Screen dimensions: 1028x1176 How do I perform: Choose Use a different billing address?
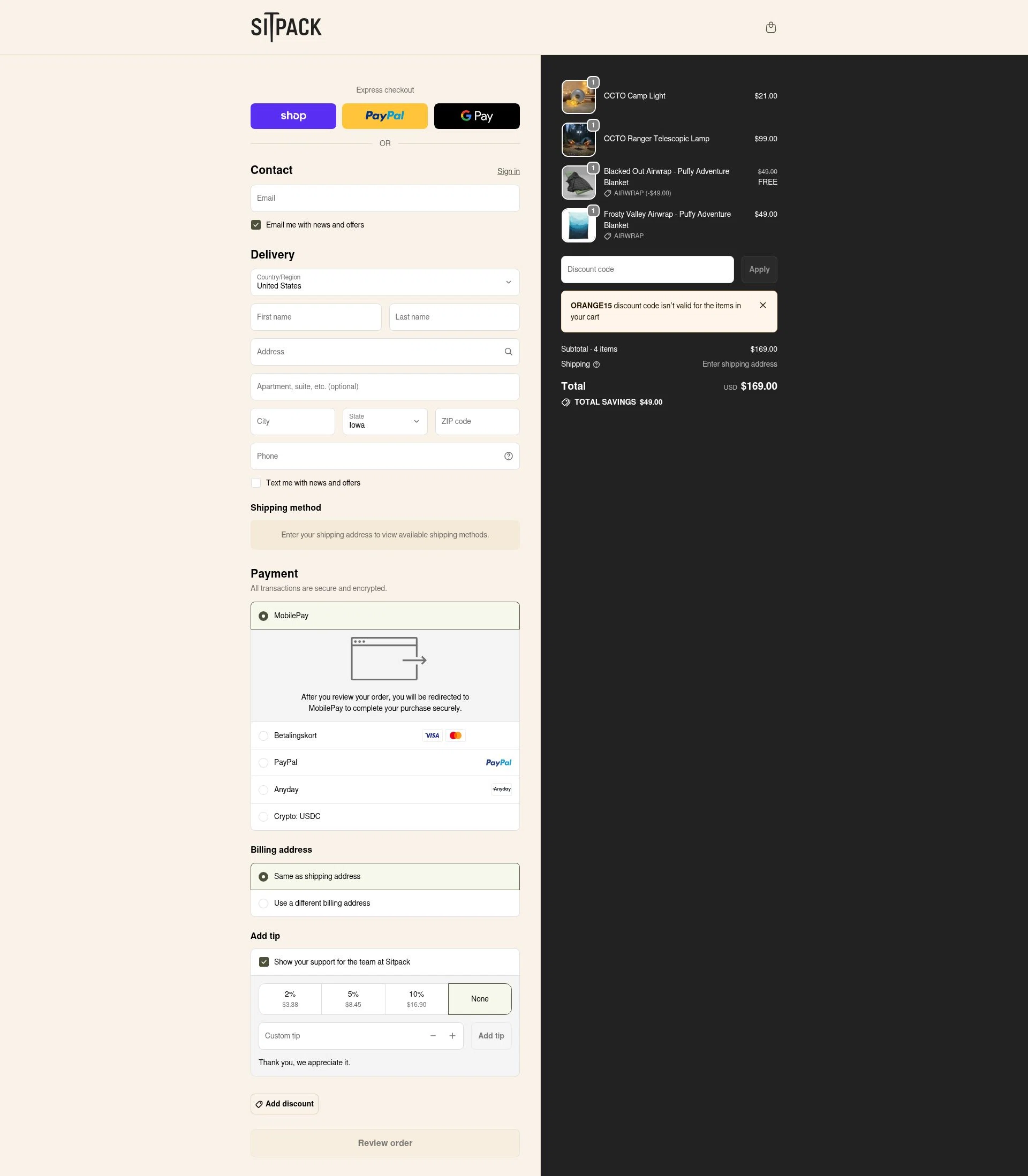[263, 903]
